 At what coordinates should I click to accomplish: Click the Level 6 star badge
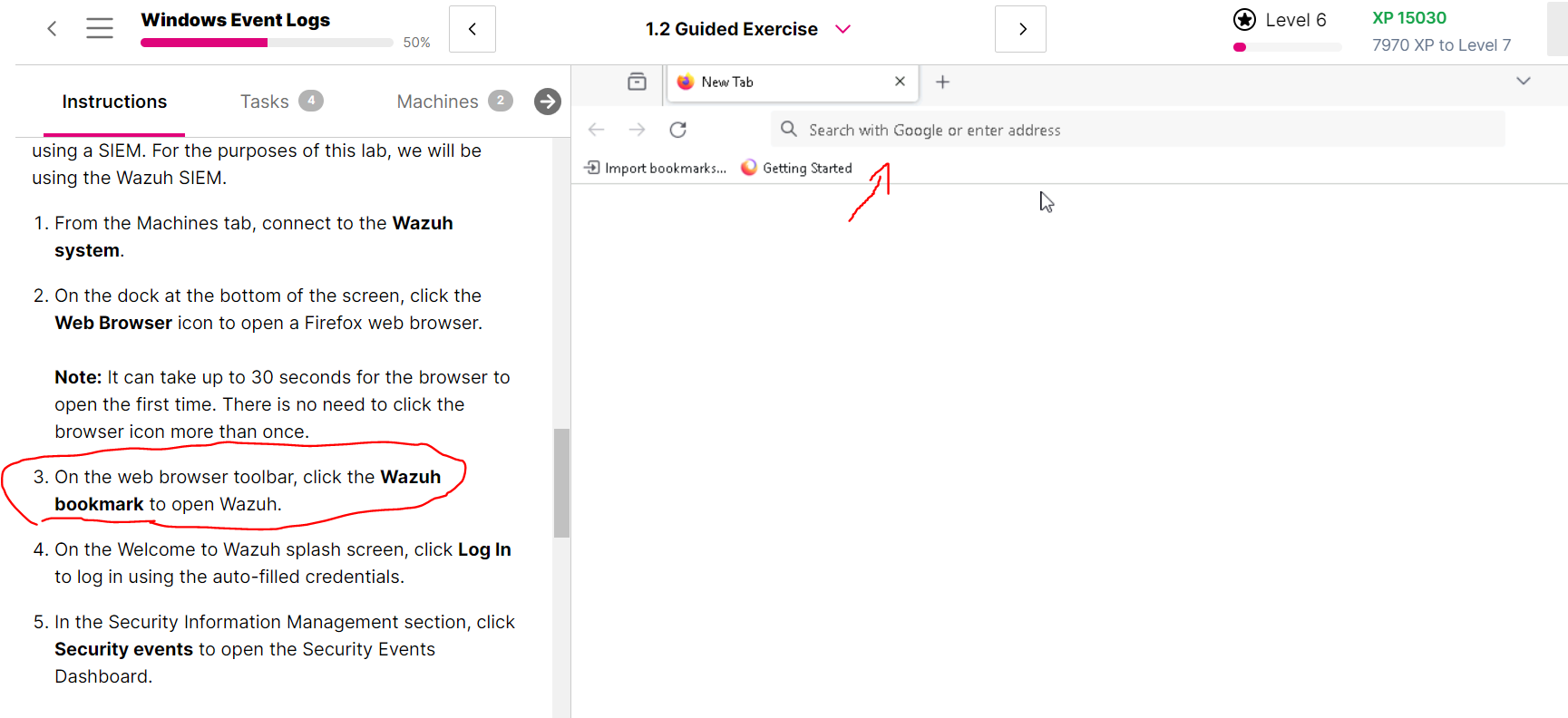tap(1244, 20)
